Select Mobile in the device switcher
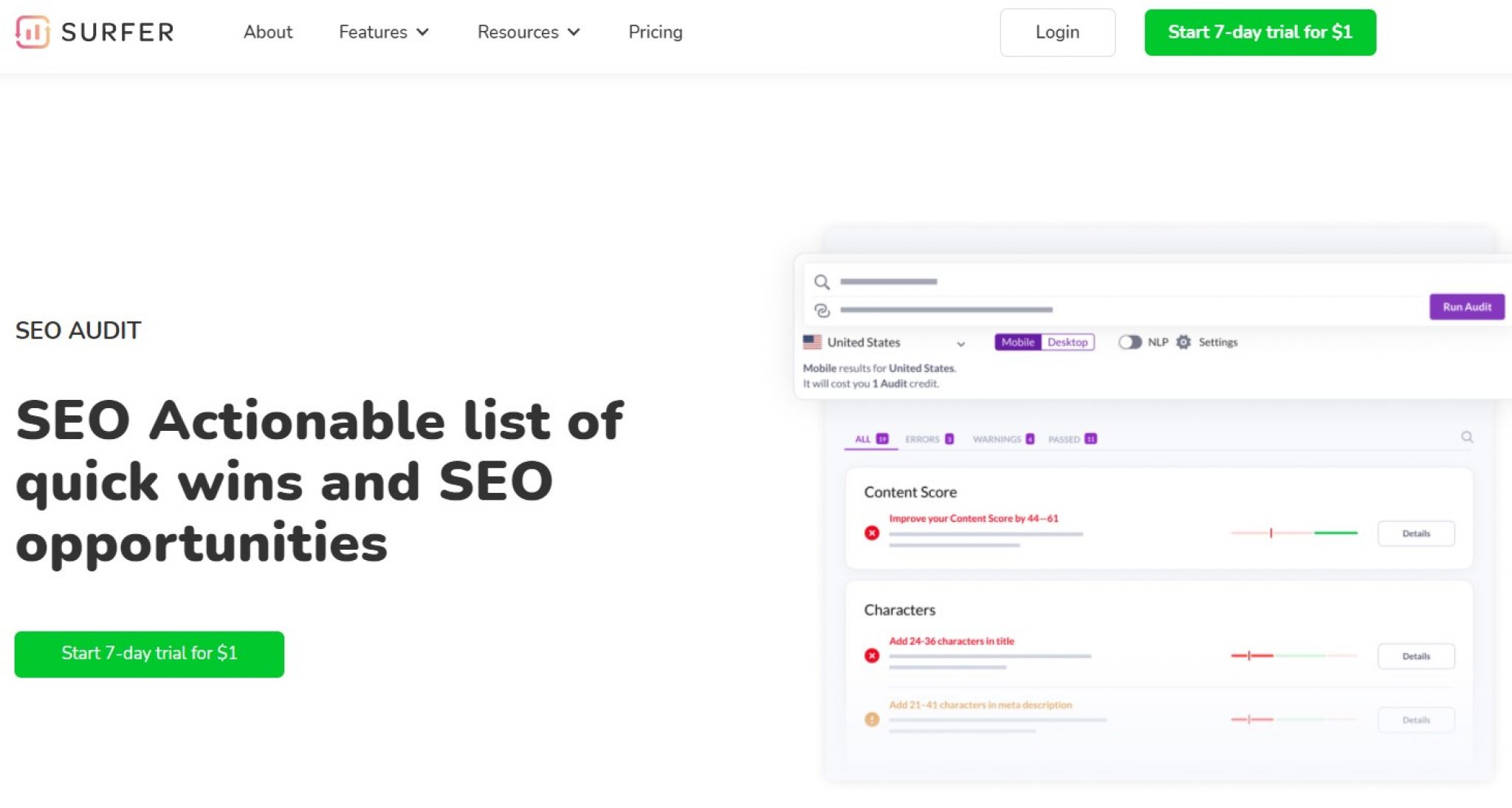The height and width of the screenshot is (808, 1512). (x=1020, y=342)
